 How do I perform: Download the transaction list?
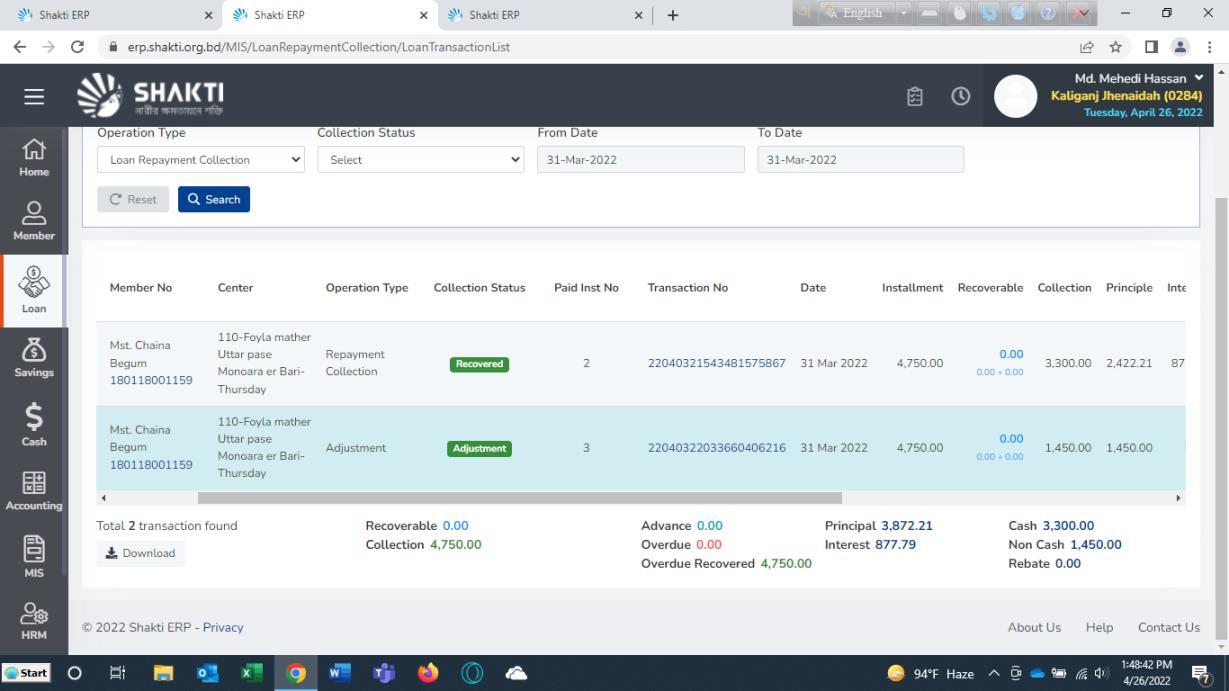pos(140,553)
